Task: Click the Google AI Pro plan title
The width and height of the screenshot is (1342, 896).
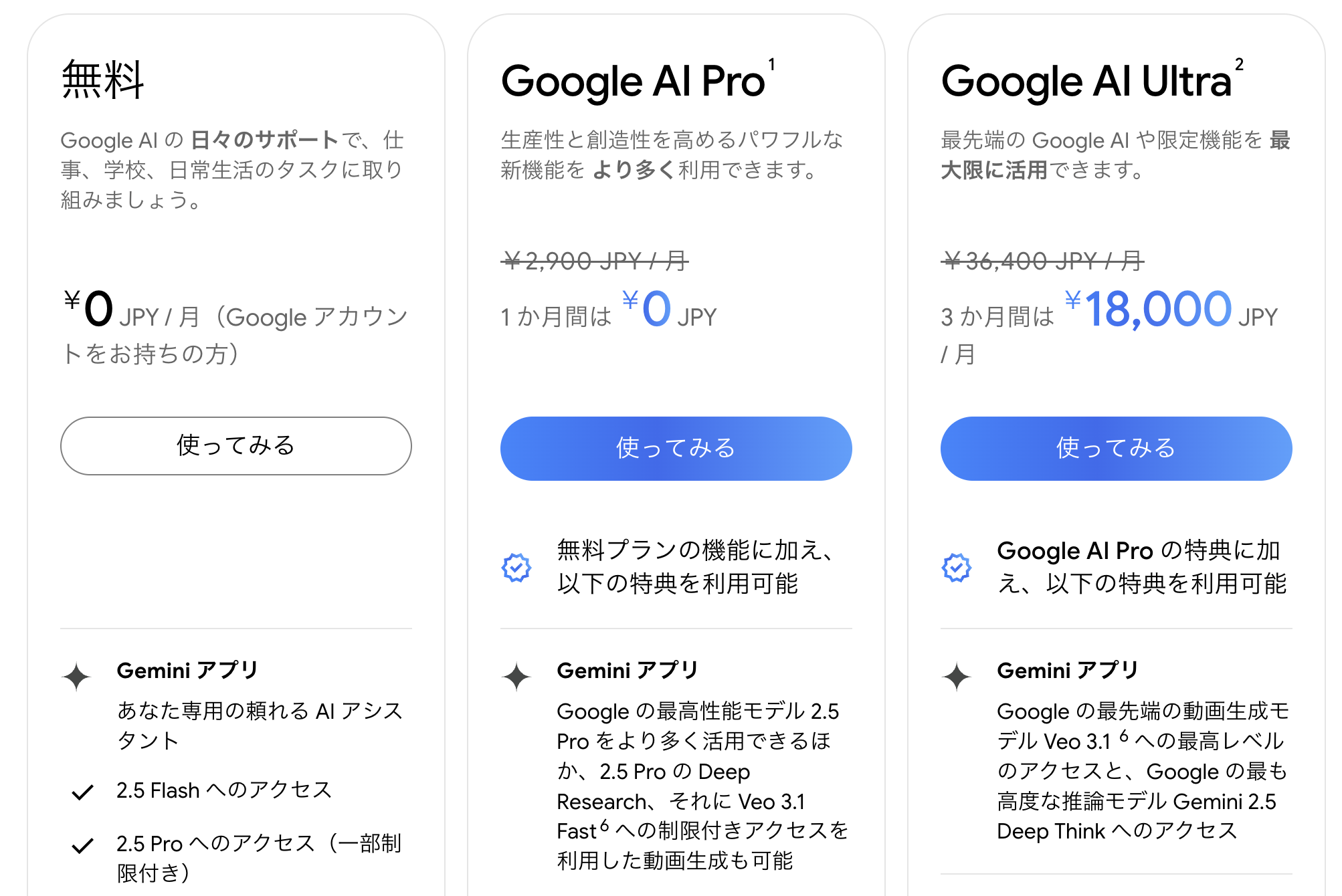Action: pos(632,82)
